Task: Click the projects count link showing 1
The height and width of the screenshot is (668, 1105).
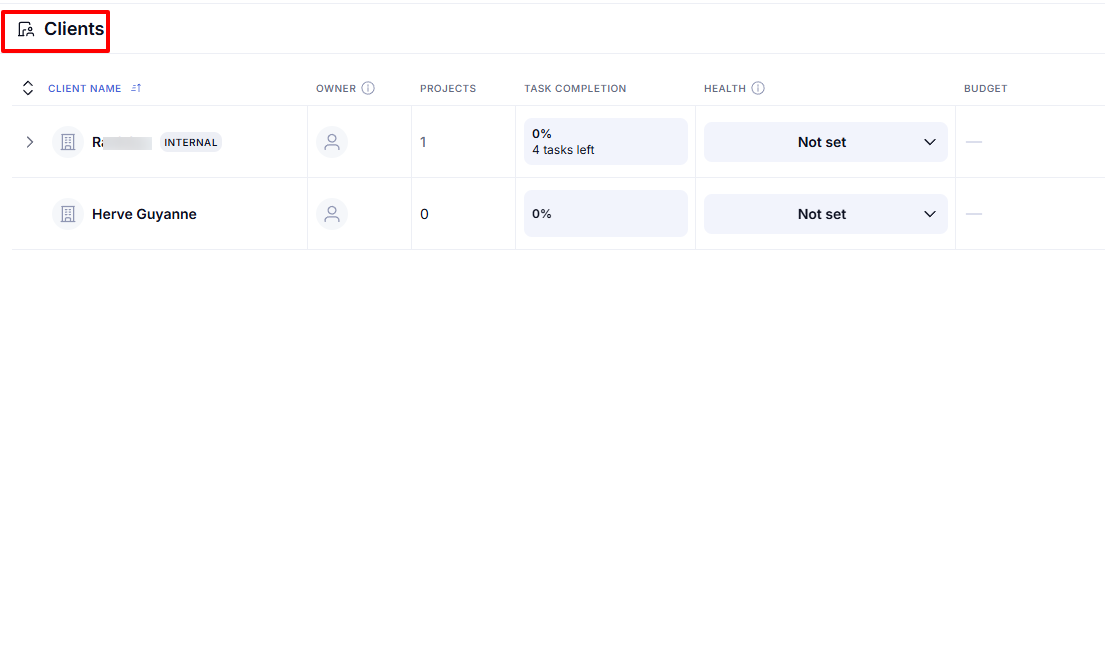Action: point(423,142)
